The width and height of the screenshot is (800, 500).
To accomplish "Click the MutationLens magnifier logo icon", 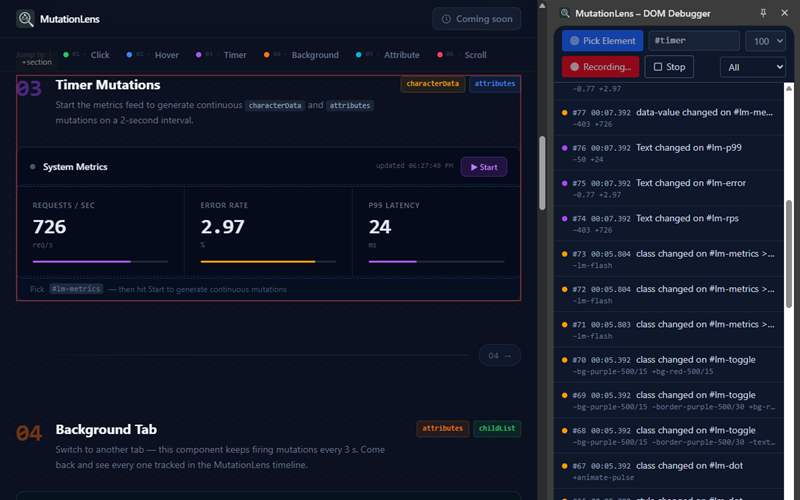I will 25,19.
